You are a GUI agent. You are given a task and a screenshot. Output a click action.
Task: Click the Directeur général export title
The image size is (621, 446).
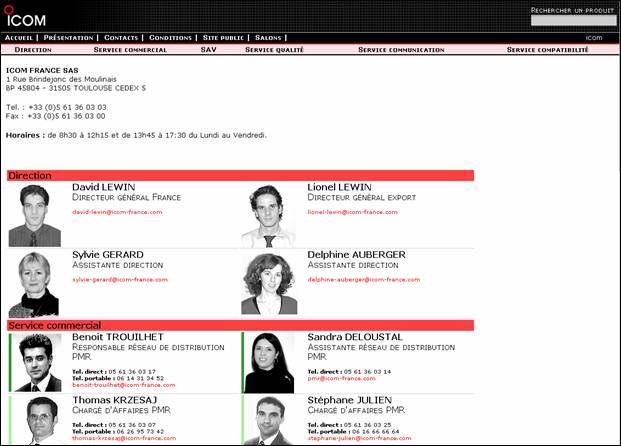tap(362, 197)
